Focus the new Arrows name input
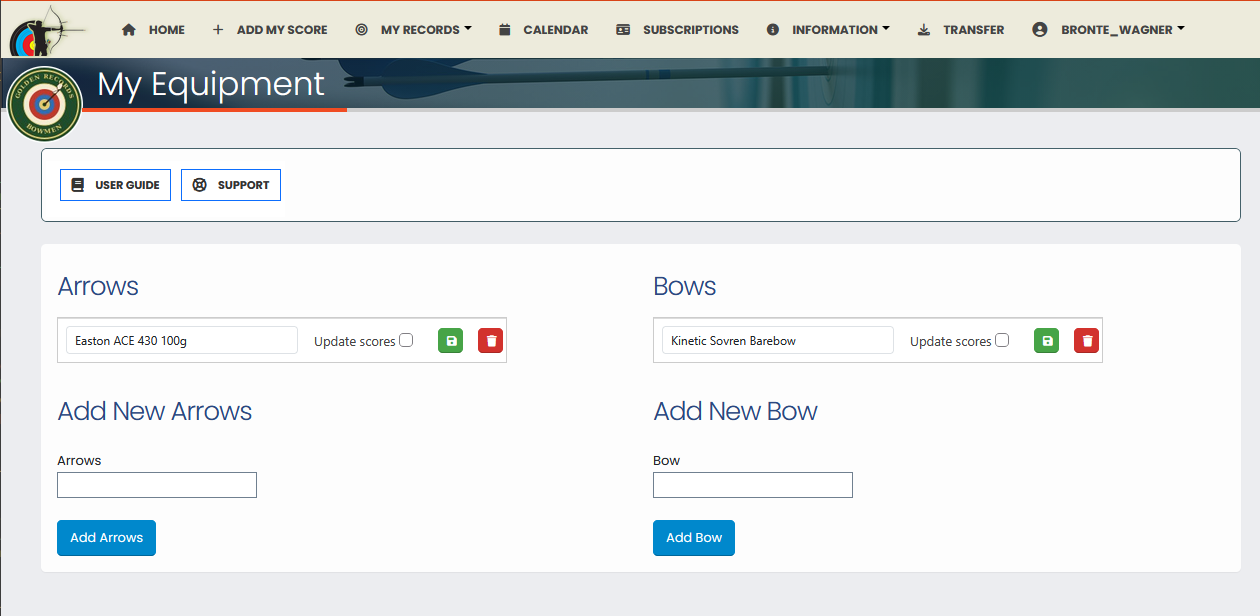Screen dimensions: 1260x616 (157, 485)
